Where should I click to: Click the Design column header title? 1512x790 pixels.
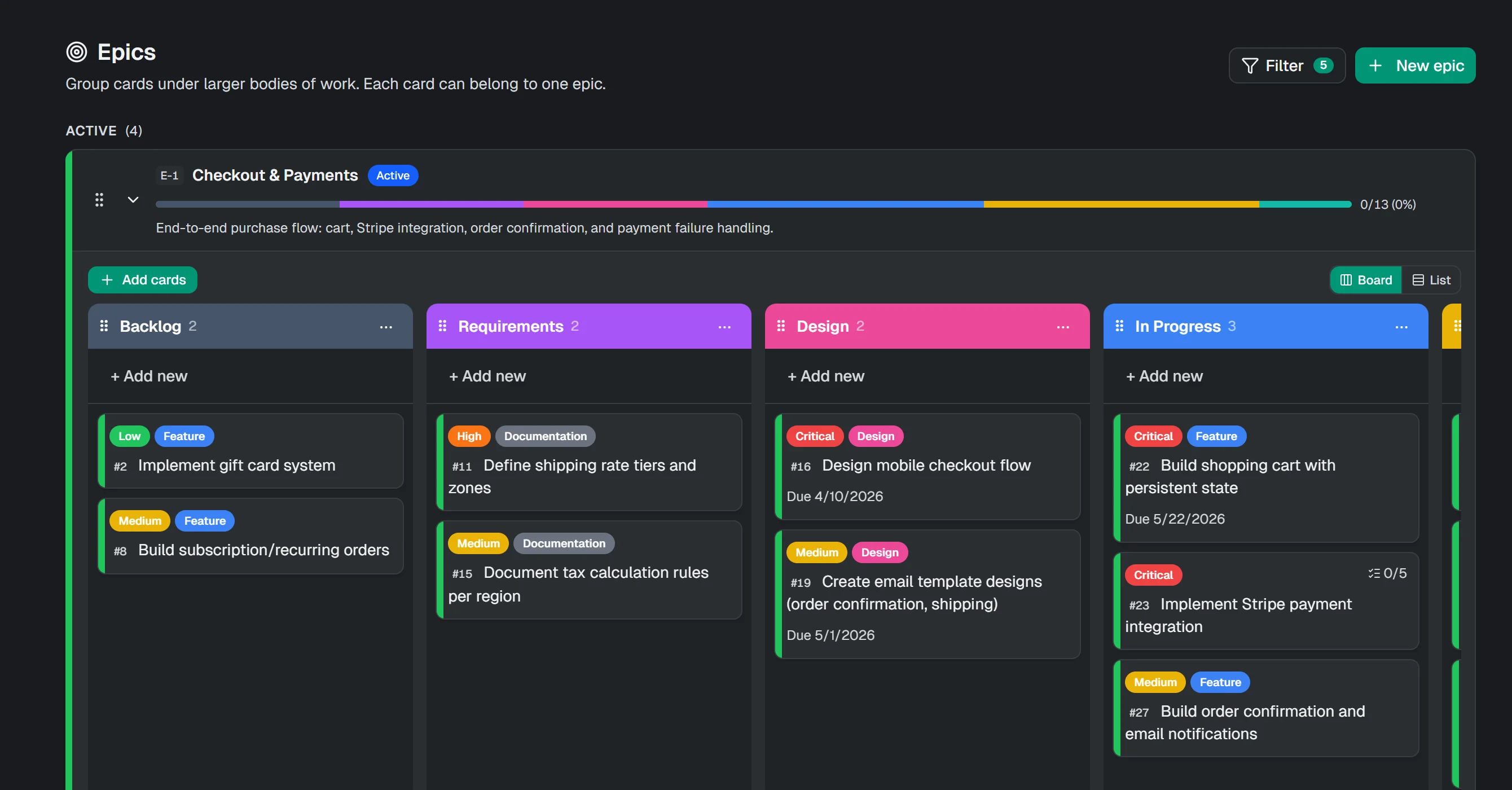823,326
